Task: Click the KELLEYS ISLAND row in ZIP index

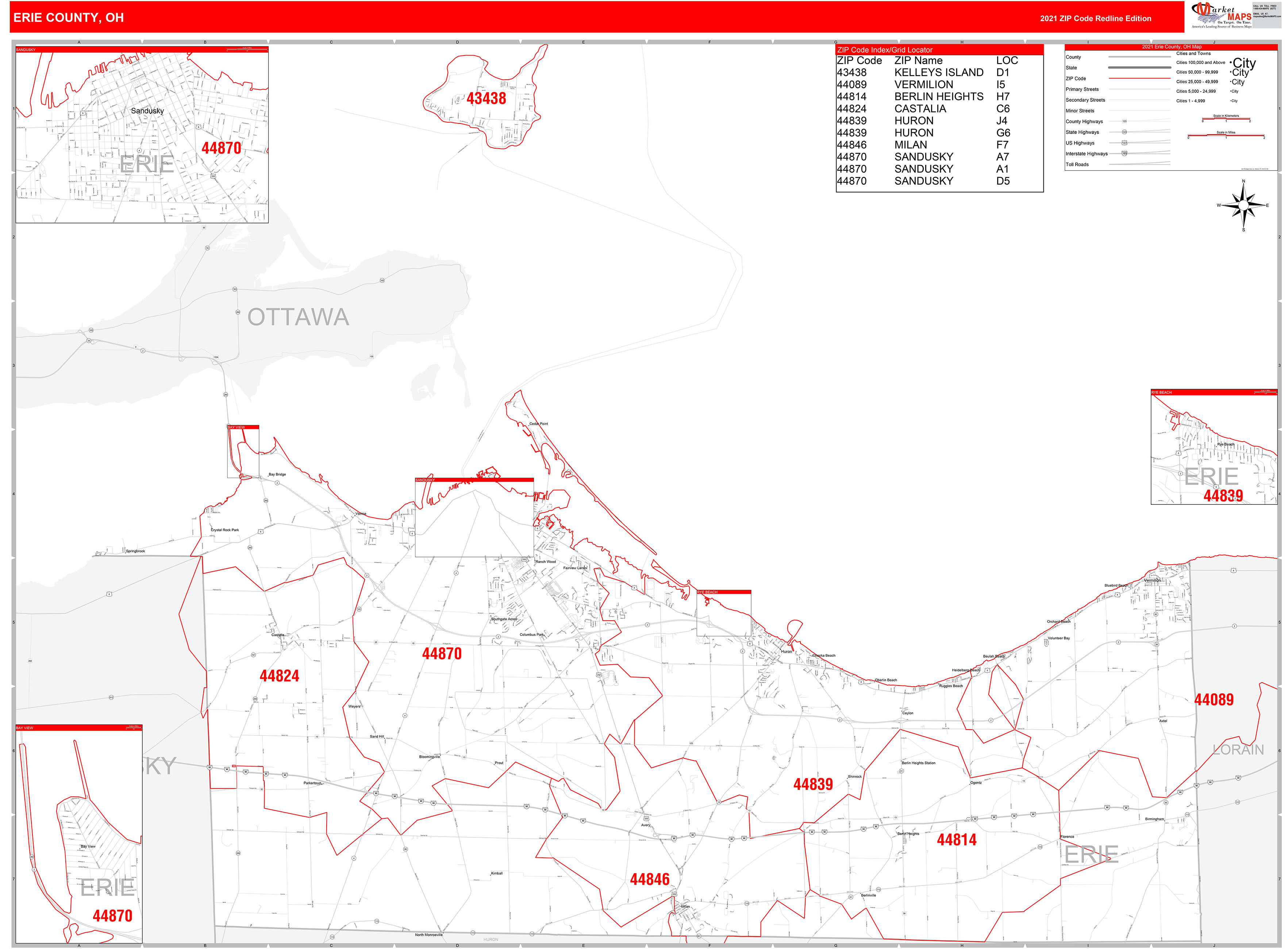Action: (938, 72)
